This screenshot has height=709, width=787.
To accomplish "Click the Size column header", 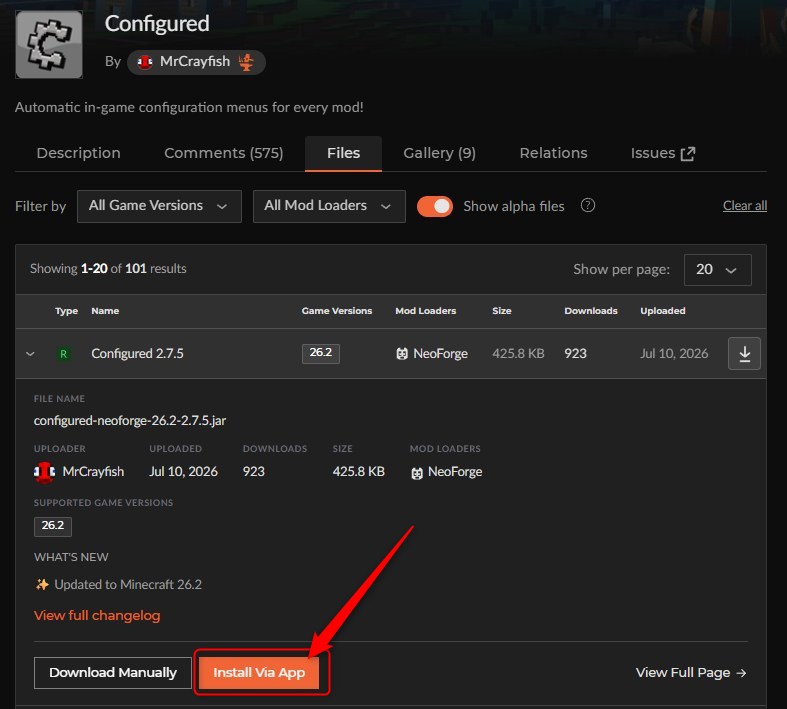I will click(x=501, y=311).
